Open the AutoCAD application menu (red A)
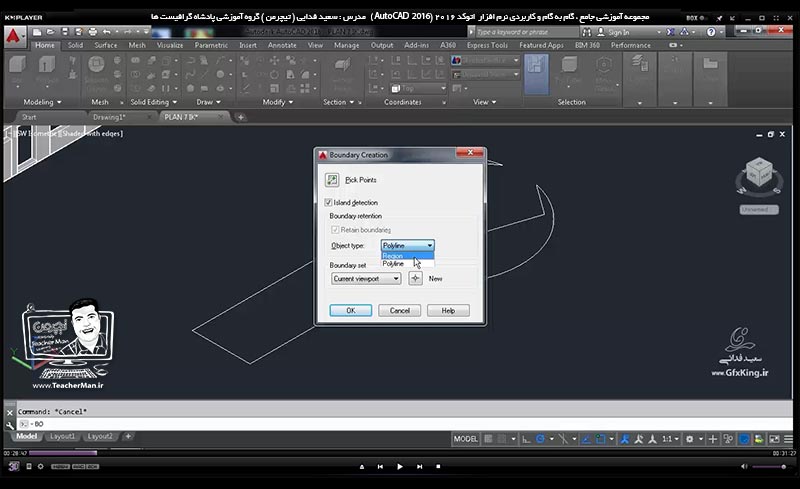The image size is (800, 489). [x=14, y=36]
